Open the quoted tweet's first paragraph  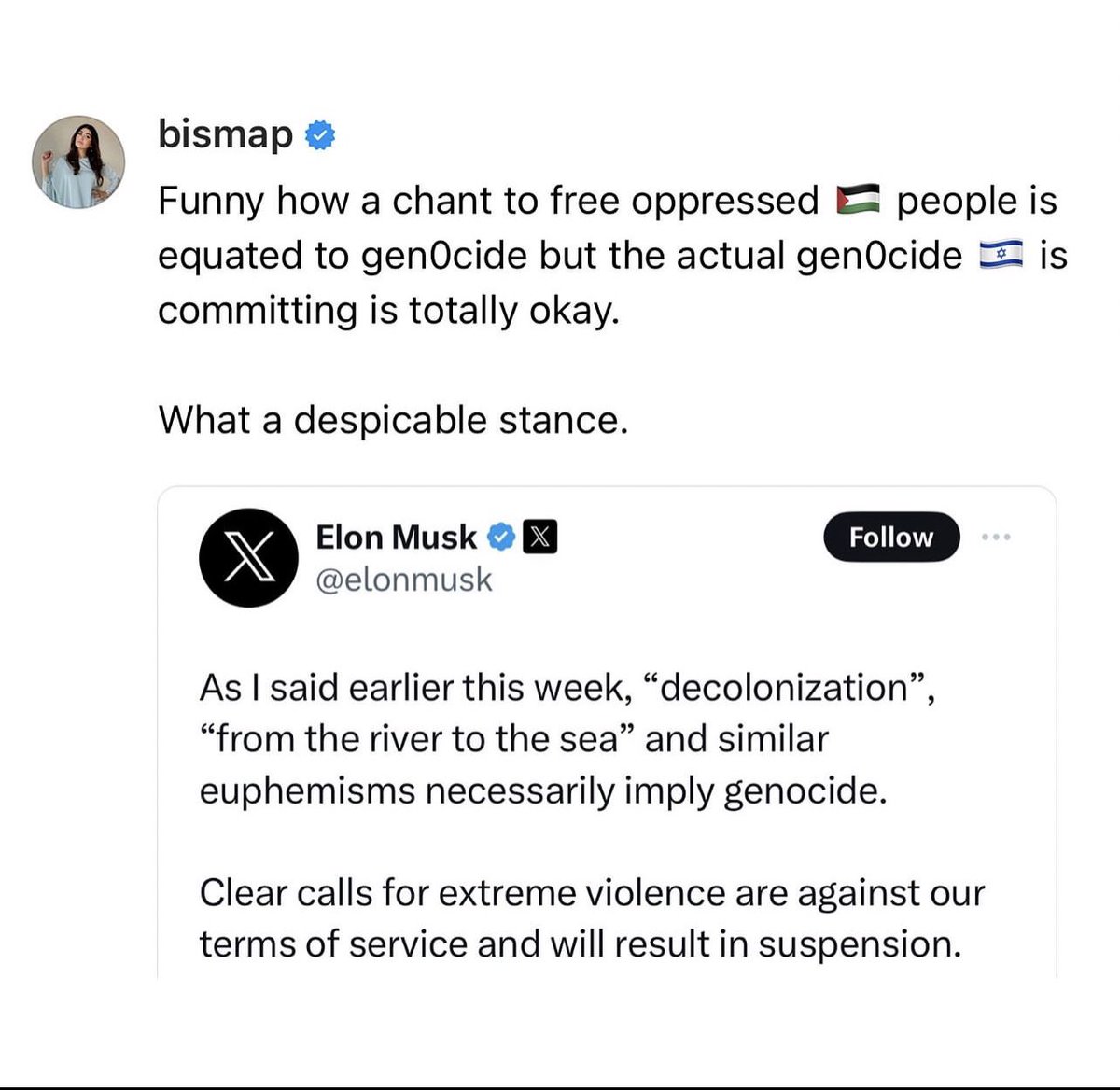(567, 739)
